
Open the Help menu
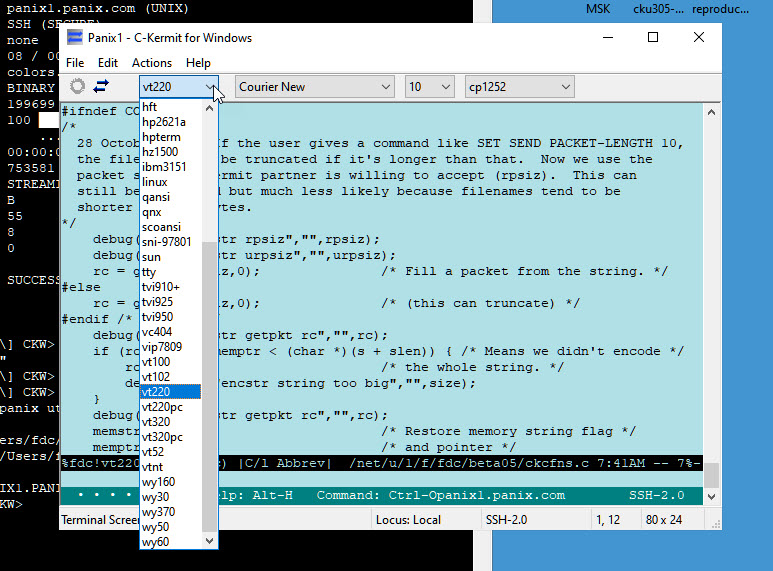pos(198,63)
